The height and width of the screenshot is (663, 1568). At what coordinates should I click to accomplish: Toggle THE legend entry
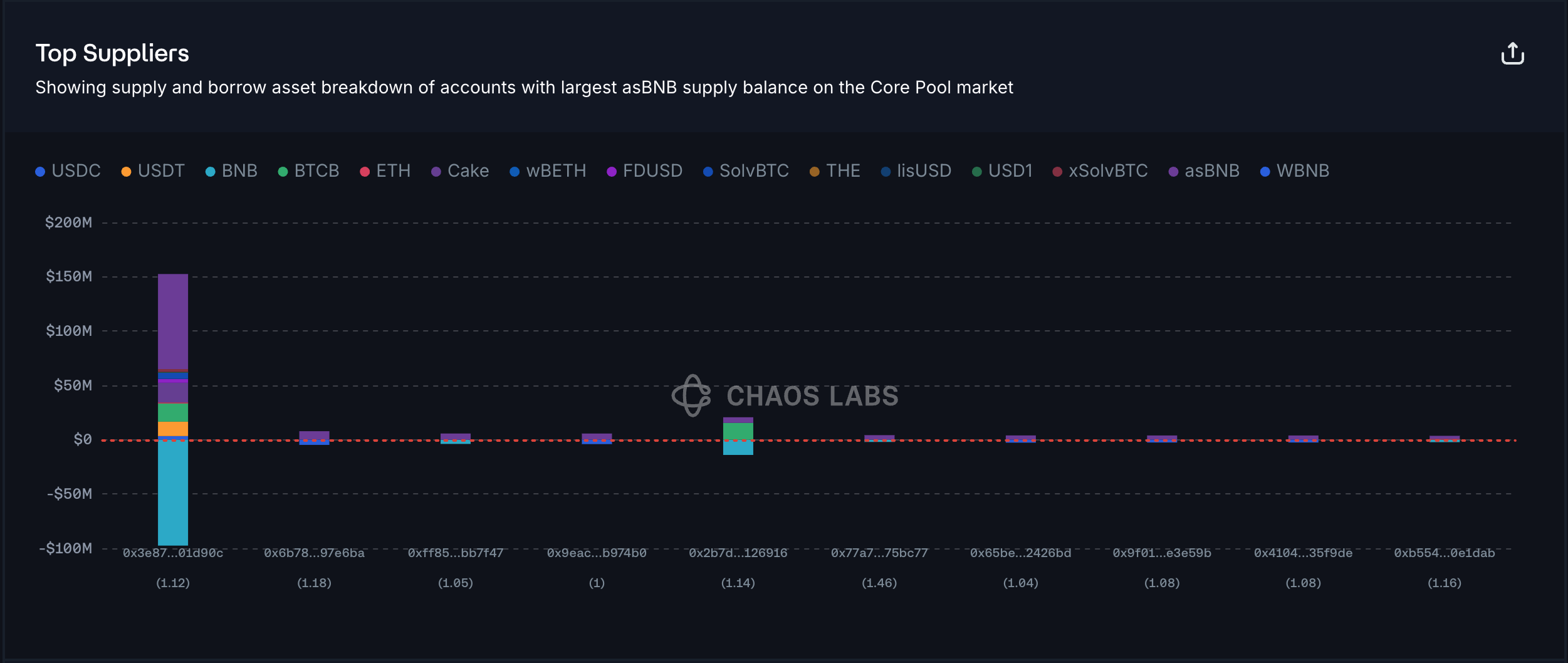pyautogui.click(x=835, y=171)
